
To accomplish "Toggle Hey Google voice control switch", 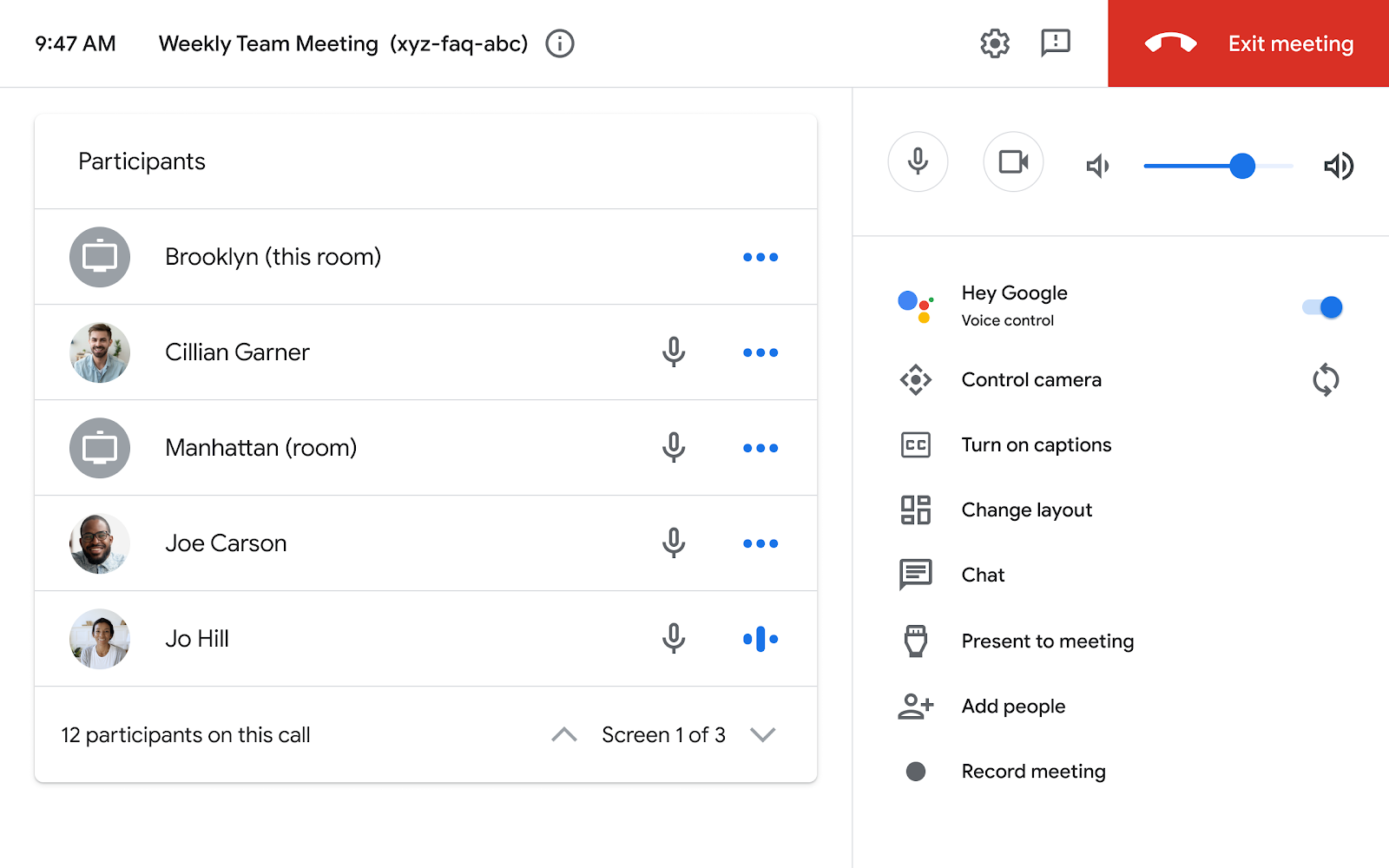I will tap(1322, 307).
